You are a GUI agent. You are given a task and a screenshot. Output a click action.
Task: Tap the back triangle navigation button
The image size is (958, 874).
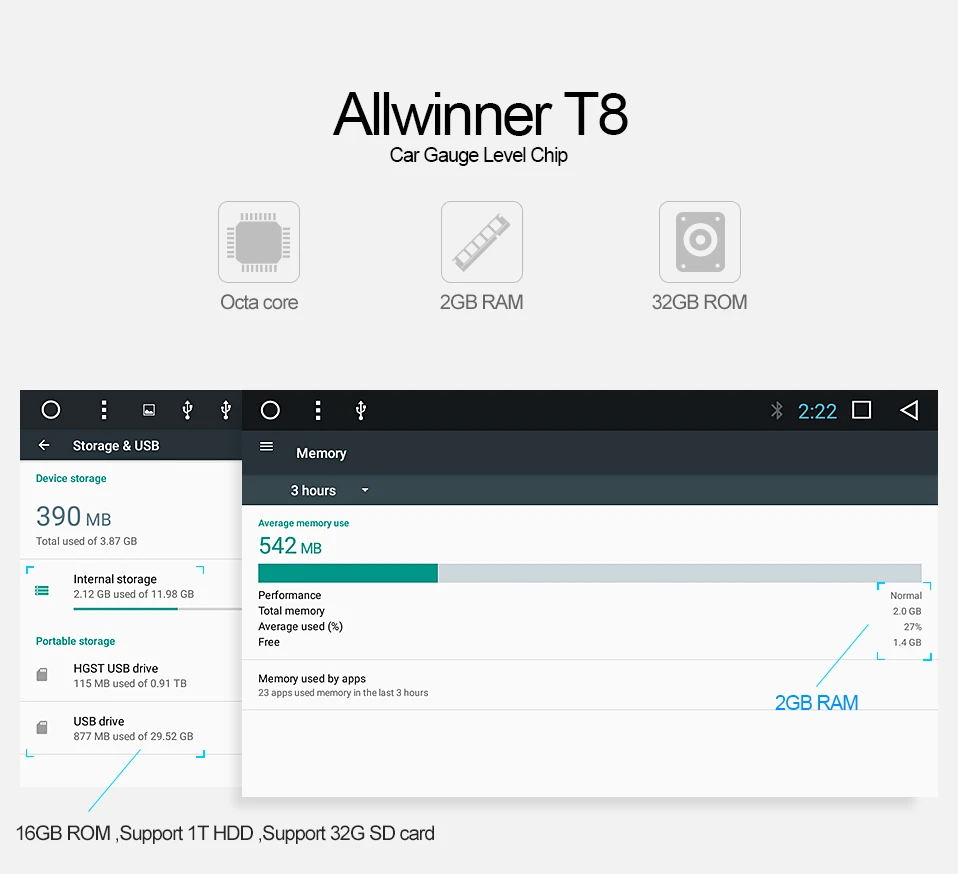click(909, 410)
